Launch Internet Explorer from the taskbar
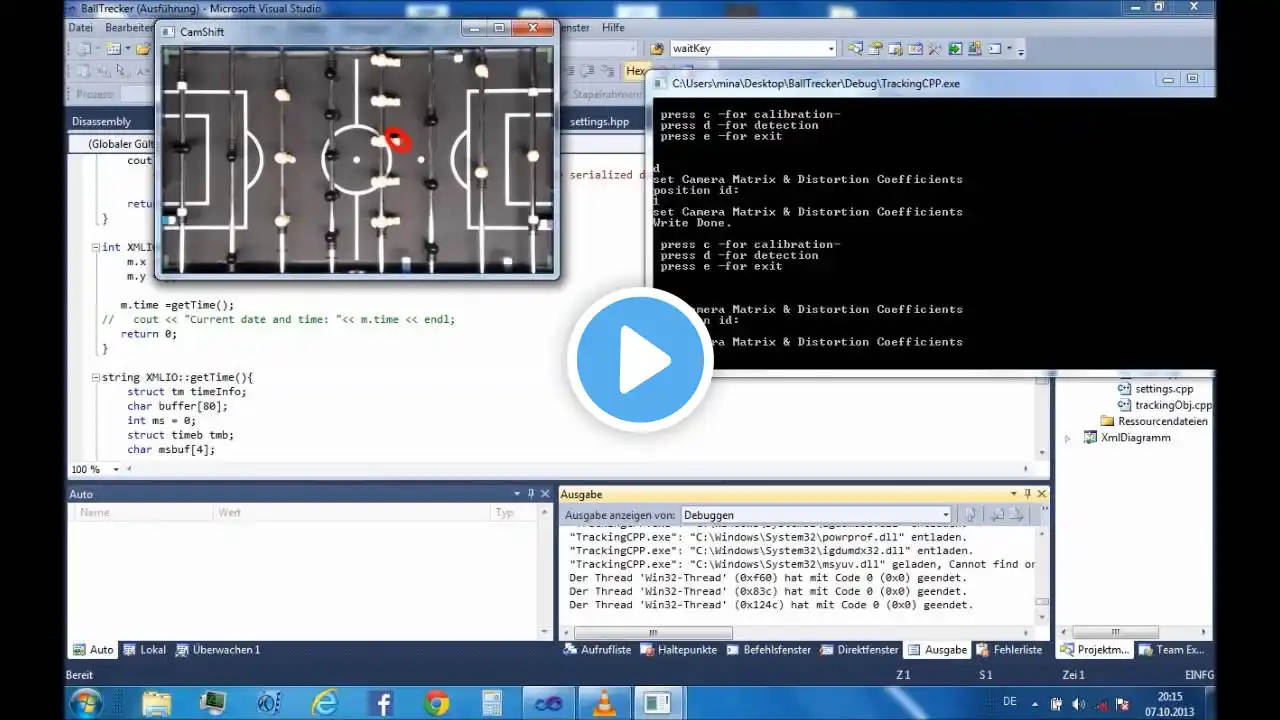 tap(325, 703)
